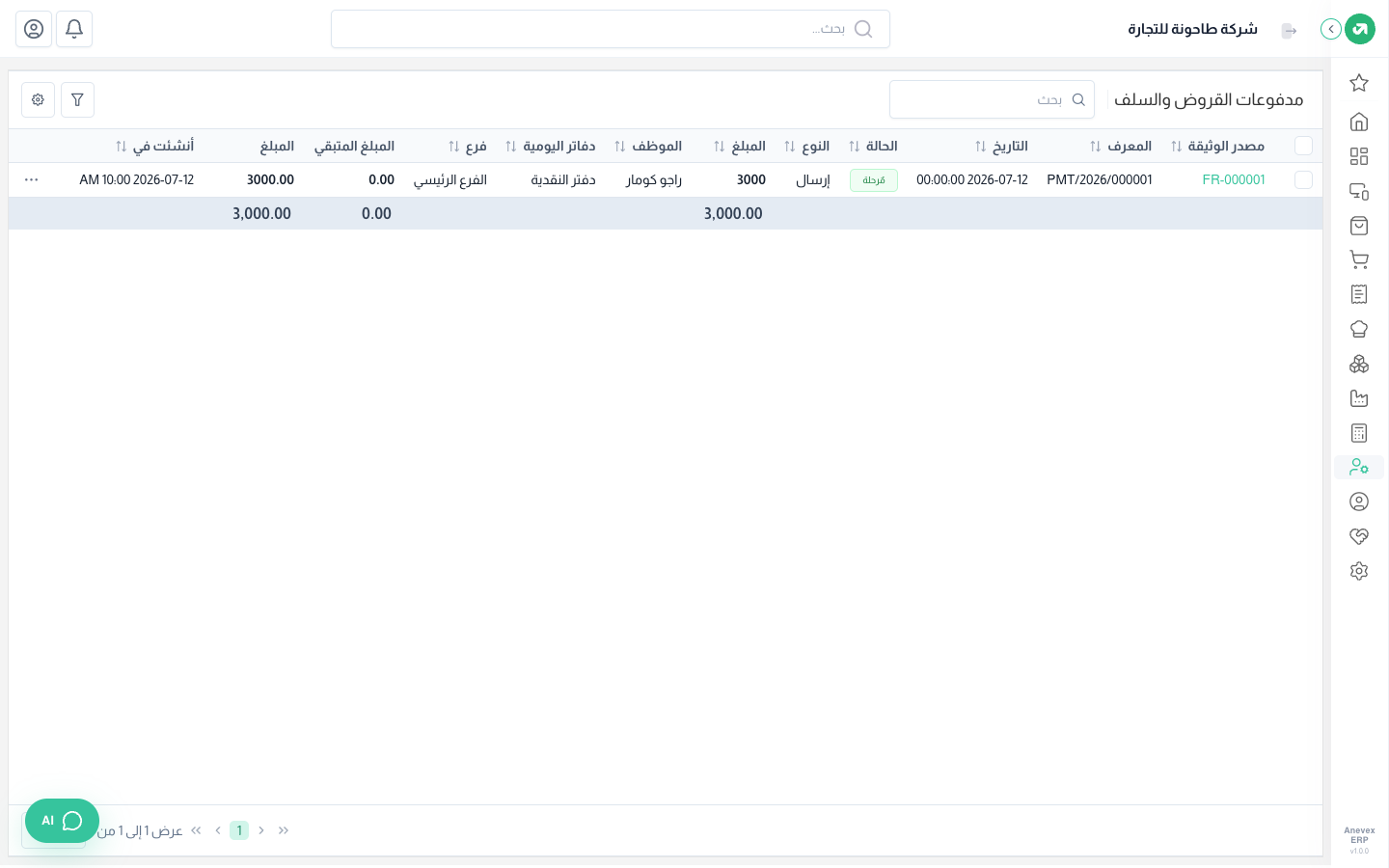
Task: Open the chef hat module in the sidebar
Action: pos(1359,329)
